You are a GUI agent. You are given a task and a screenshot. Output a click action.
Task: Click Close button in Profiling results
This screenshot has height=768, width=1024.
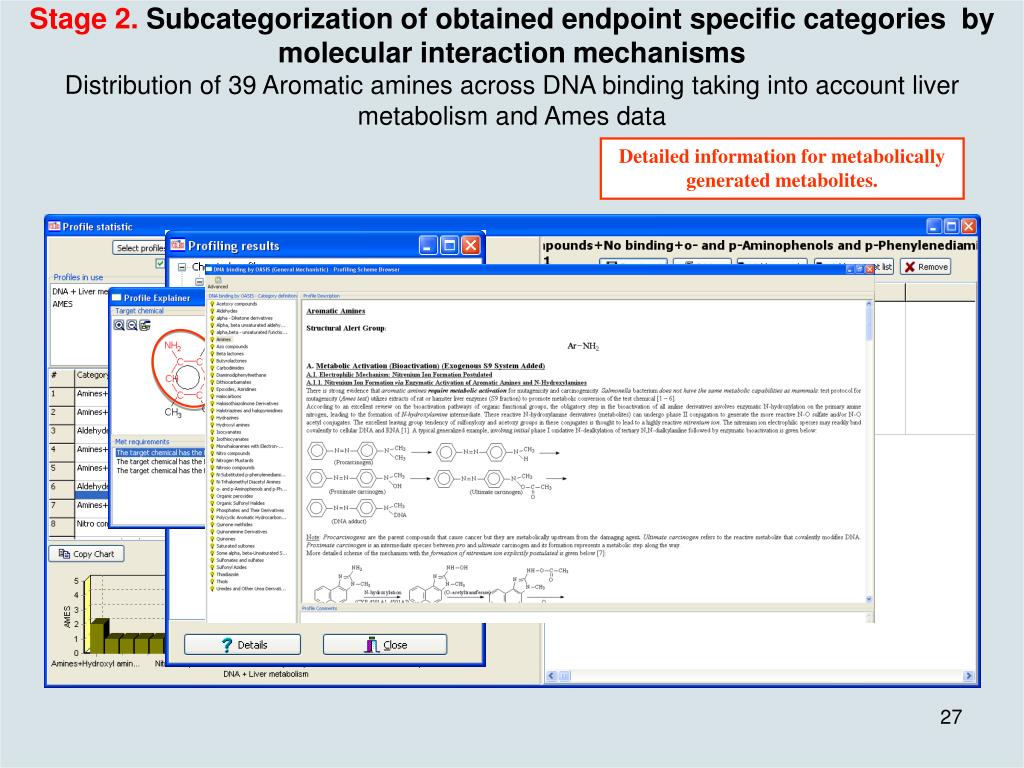coord(385,645)
